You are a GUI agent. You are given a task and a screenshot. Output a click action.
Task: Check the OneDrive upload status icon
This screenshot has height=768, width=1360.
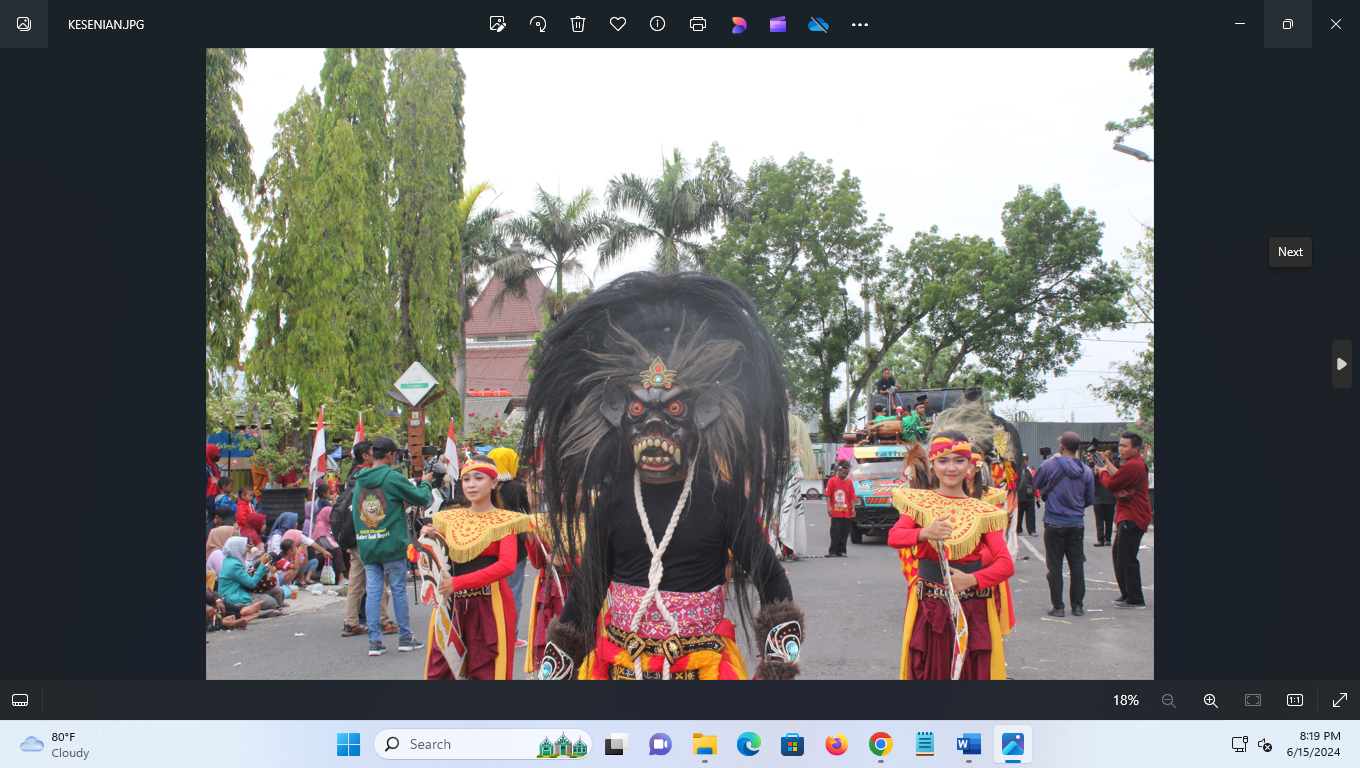[818, 24]
